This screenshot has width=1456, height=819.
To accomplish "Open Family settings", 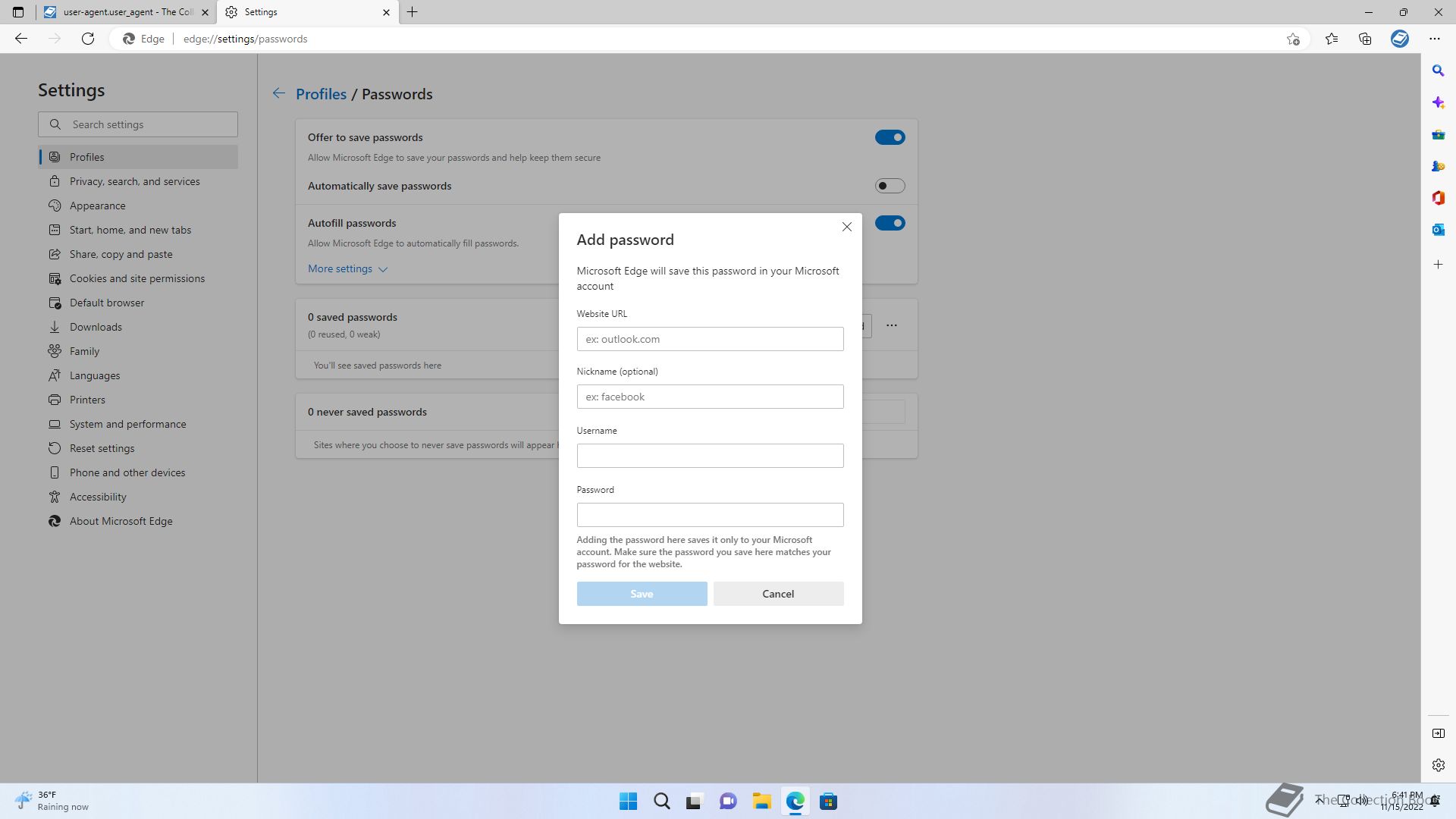I will pos(138,351).
